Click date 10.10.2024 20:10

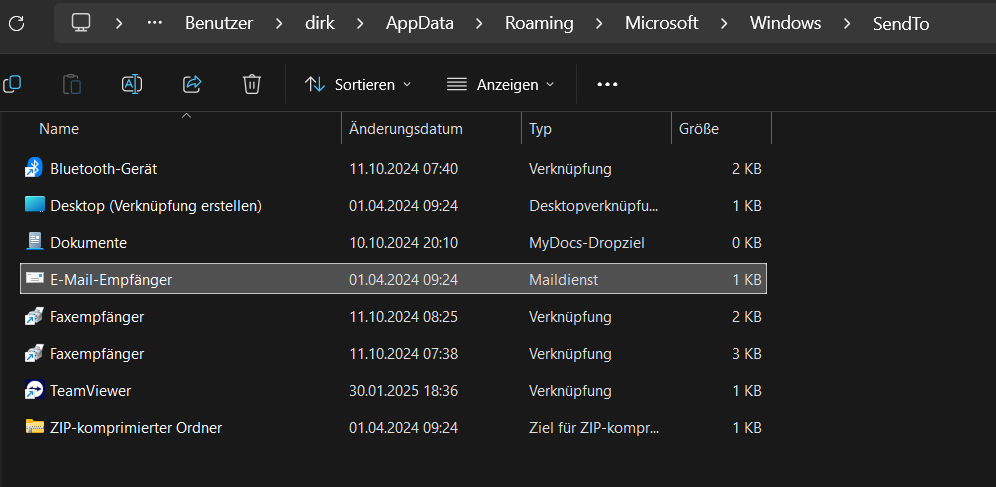pos(403,243)
